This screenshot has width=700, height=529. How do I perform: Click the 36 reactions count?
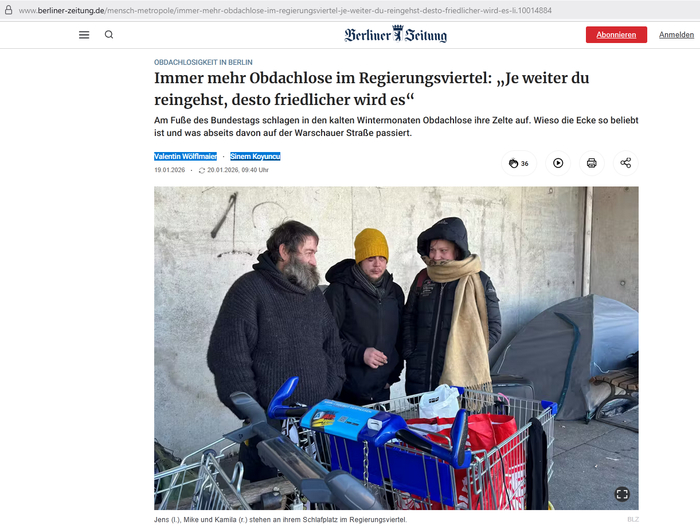tap(525, 164)
